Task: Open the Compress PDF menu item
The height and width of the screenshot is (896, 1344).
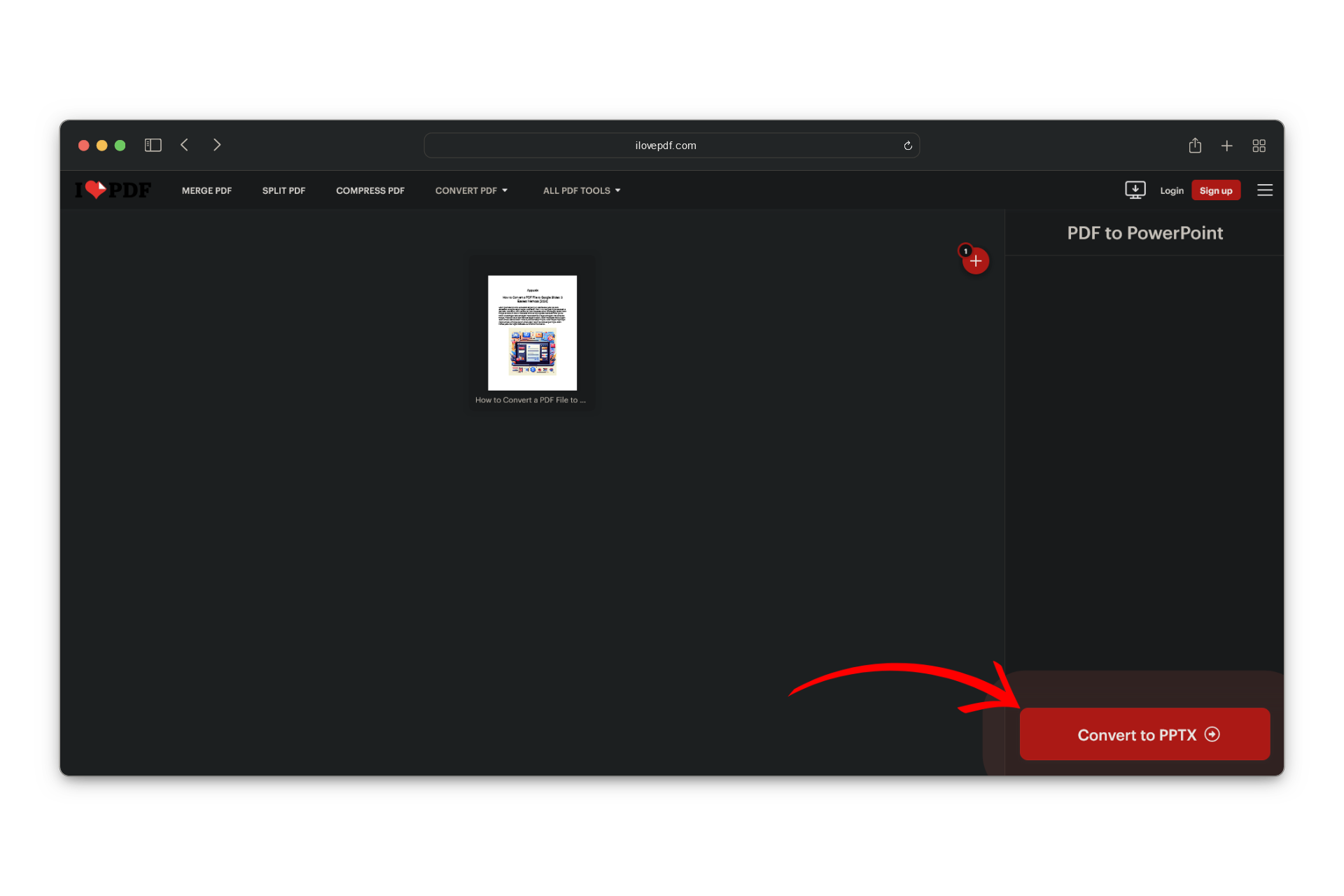Action: pos(370,190)
